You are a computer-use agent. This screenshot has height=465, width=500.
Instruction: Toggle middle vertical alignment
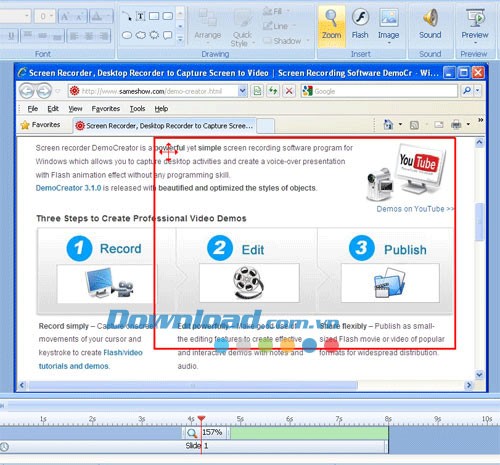click(x=42, y=35)
